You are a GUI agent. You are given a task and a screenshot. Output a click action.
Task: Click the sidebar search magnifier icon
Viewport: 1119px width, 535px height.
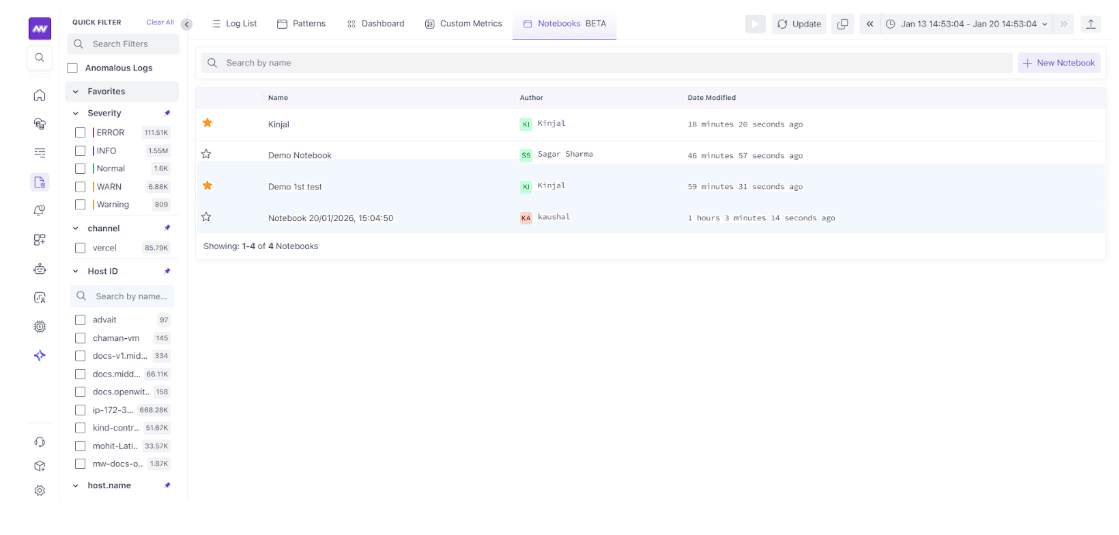pyautogui.click(x=40, y=58)
